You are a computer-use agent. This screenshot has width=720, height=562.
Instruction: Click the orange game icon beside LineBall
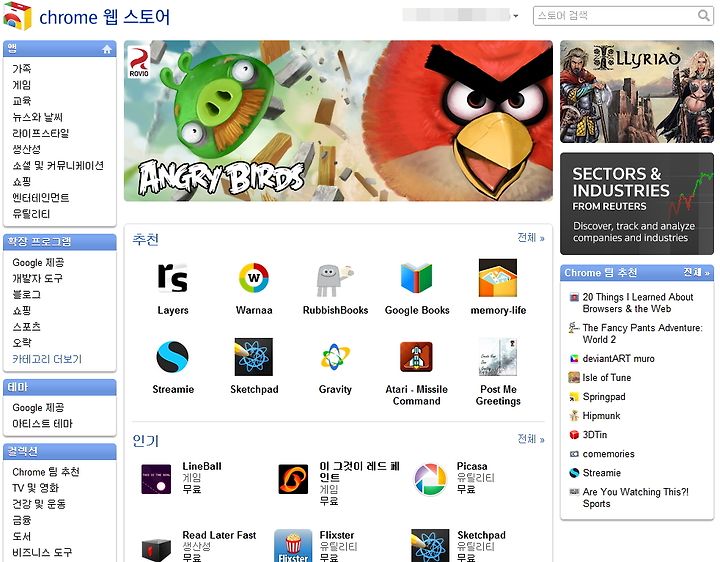pos(293,479)
